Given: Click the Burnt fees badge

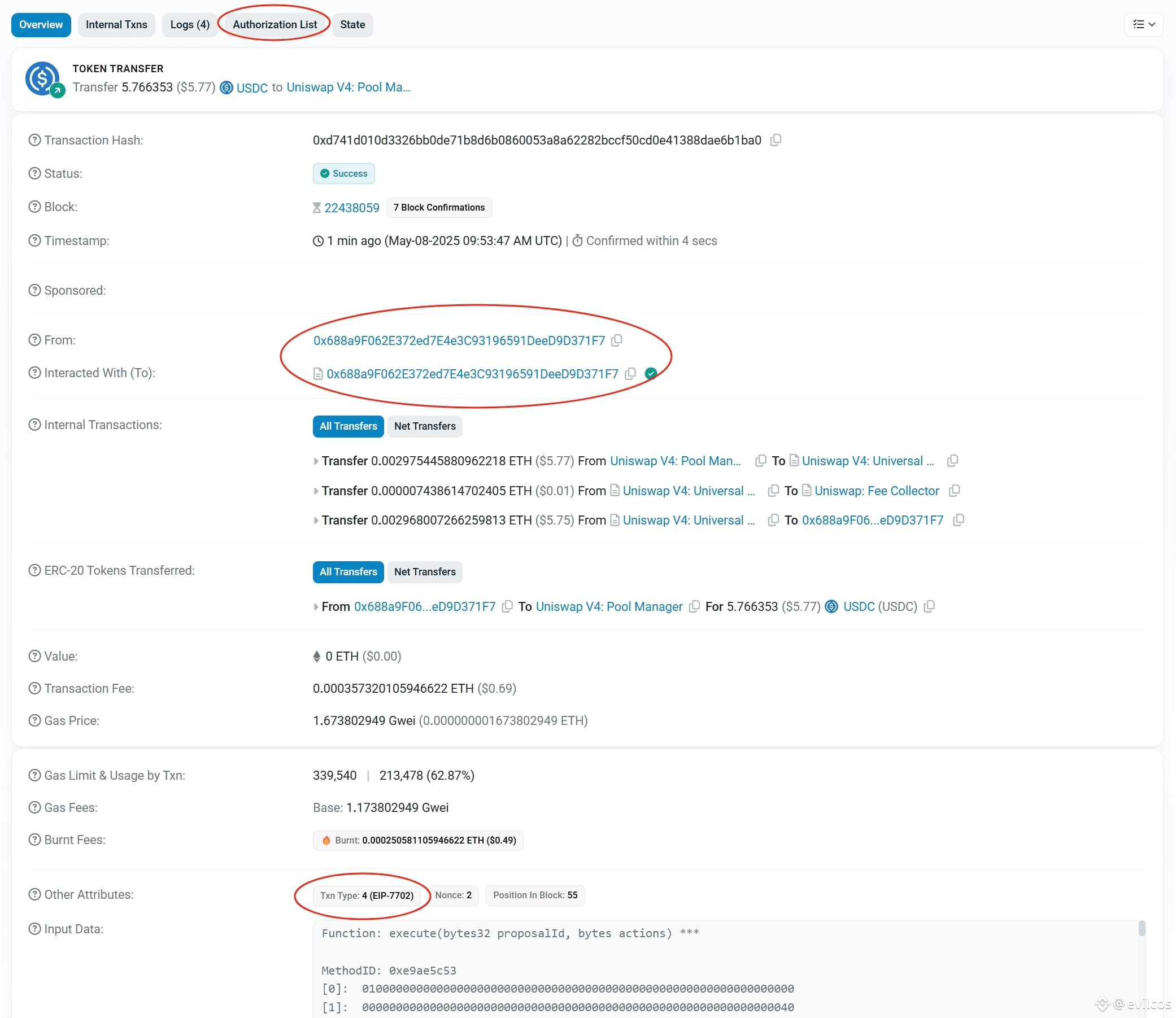Looking at the screenshot, I should [419, 840].
